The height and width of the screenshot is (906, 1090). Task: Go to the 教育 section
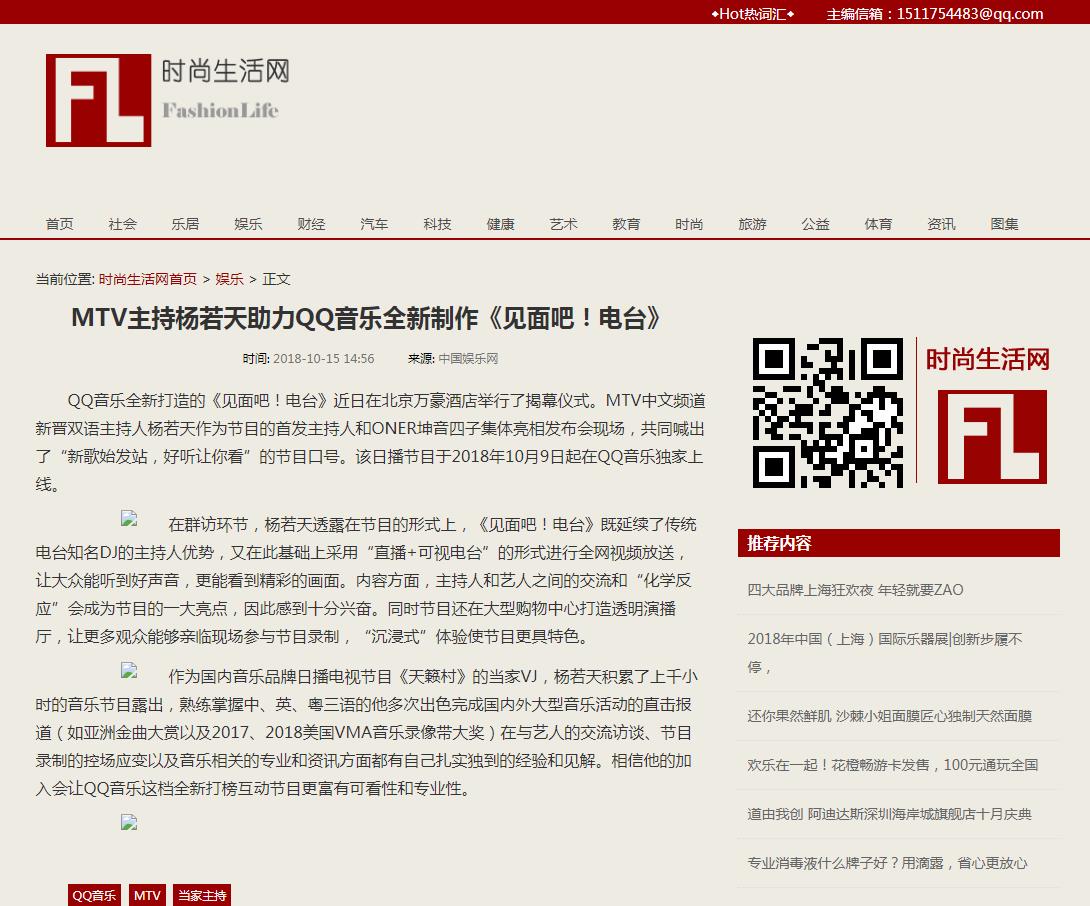coord(626,224)
